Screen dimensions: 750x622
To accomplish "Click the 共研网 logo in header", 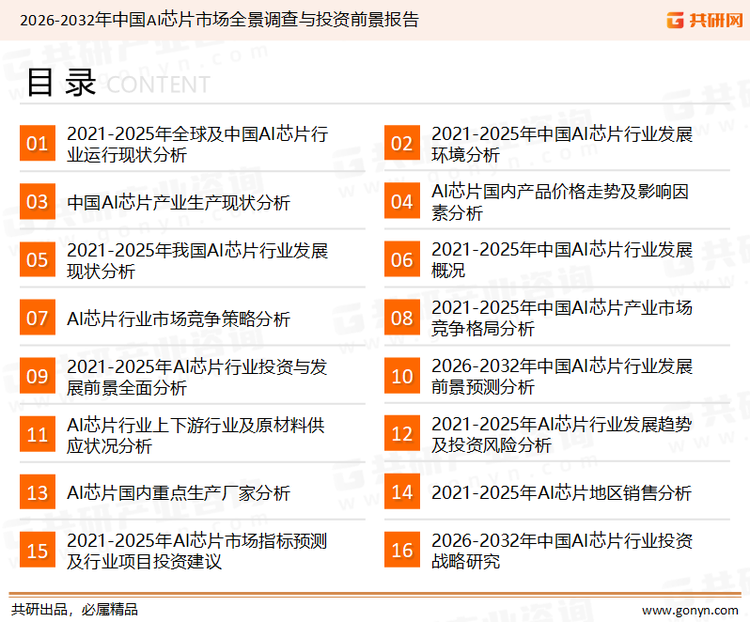I will pyautogui.click(x=705, y=20).
